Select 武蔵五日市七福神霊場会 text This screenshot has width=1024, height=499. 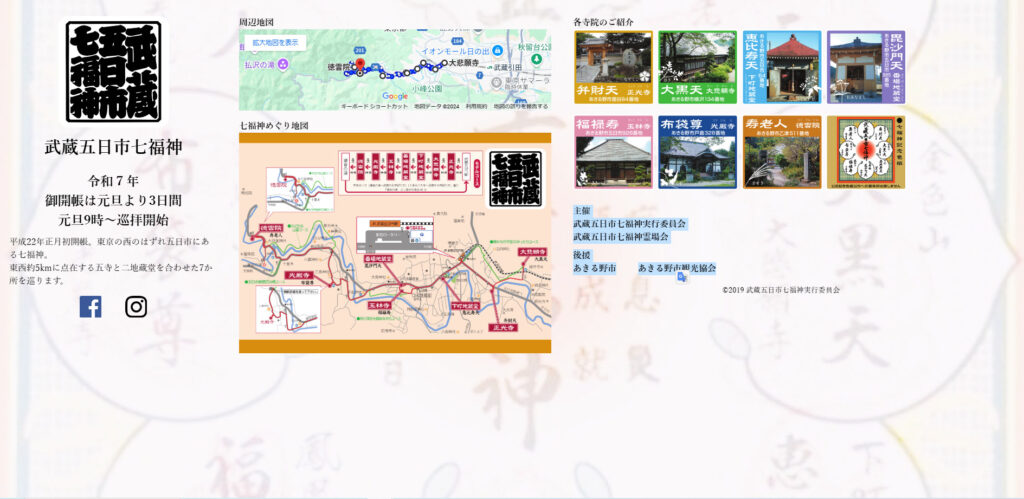[x=621, y=236]
